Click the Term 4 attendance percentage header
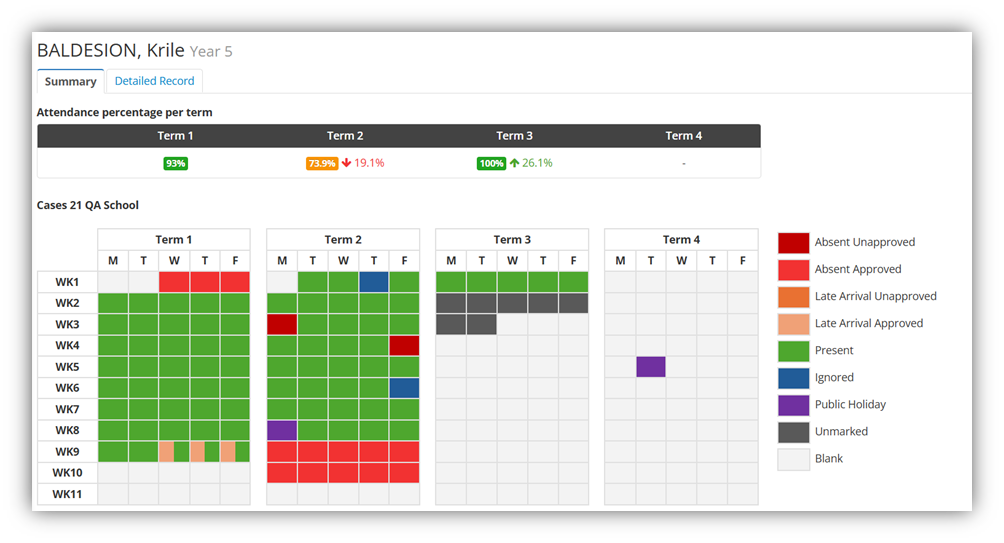Screen dimensions: 1004x543 coord(684,136)
